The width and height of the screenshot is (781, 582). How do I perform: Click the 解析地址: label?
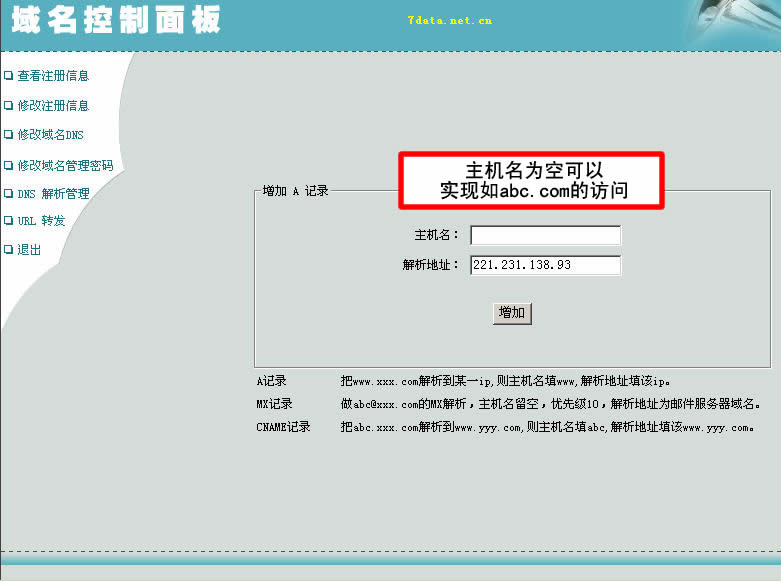click(x=430, y=265)
